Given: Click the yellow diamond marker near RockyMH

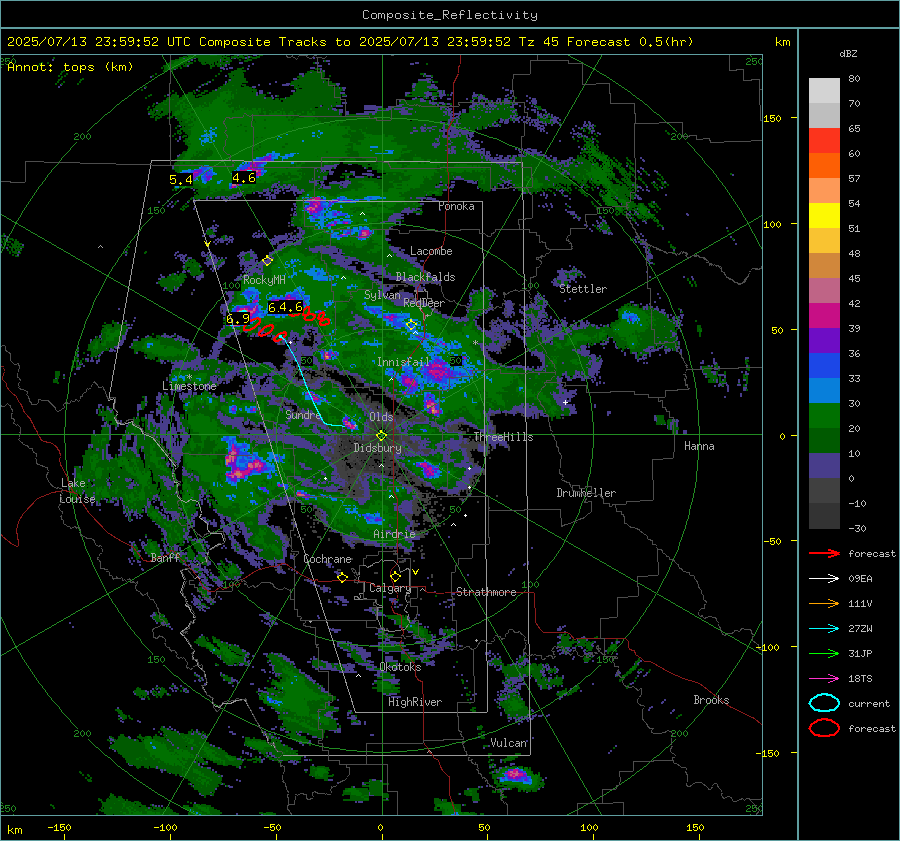Looking at the screenshot, I should click(x=267, y=261).
